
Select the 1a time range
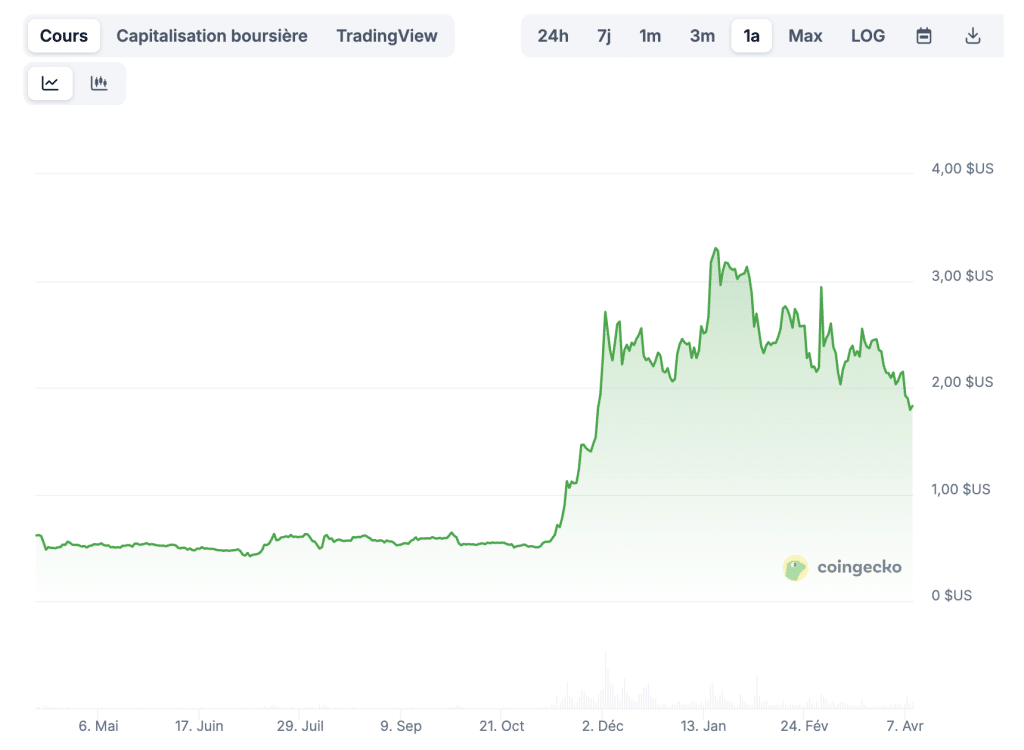coord(751,36)
